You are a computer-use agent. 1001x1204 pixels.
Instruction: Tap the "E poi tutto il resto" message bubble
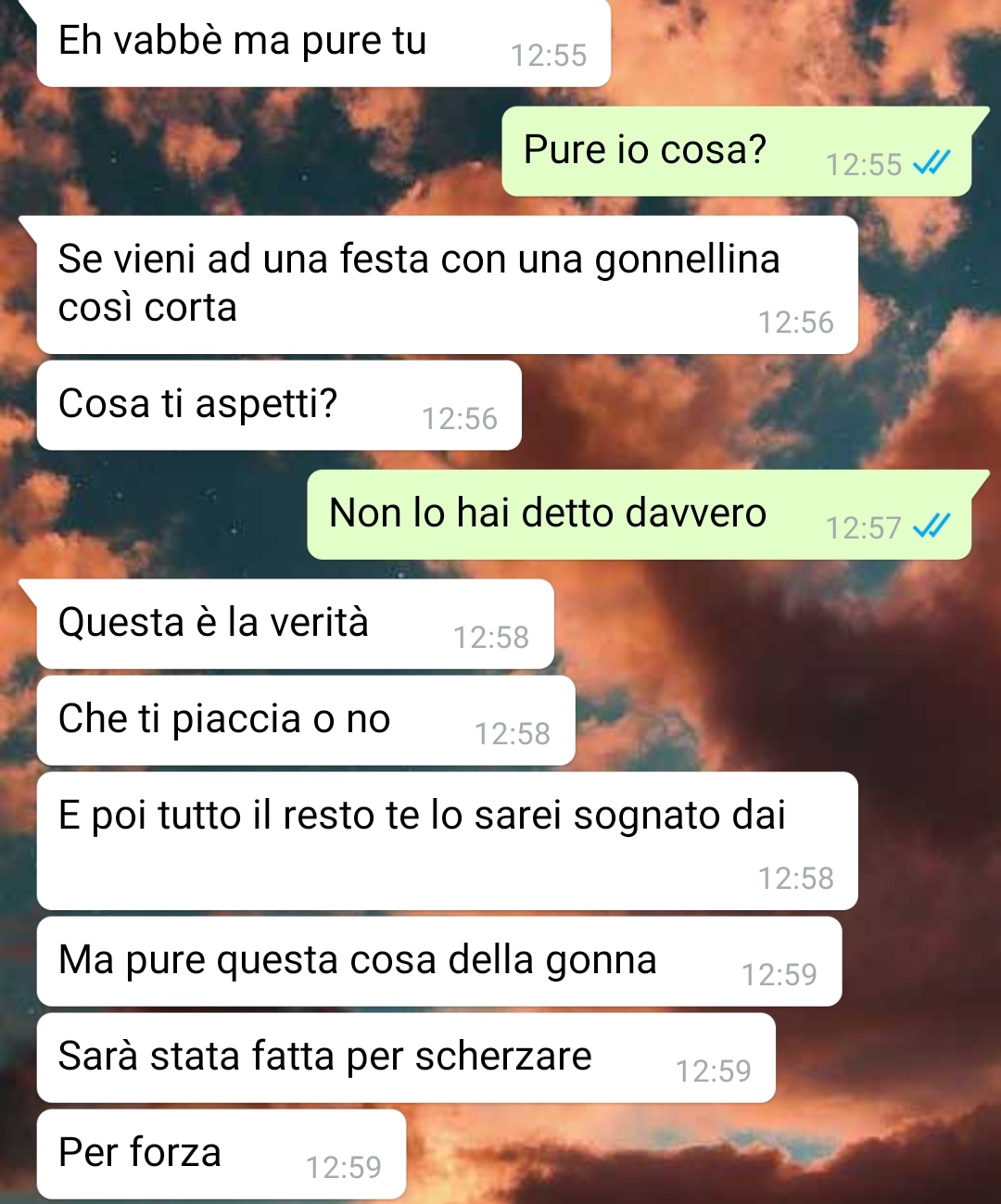coord(447,841)
